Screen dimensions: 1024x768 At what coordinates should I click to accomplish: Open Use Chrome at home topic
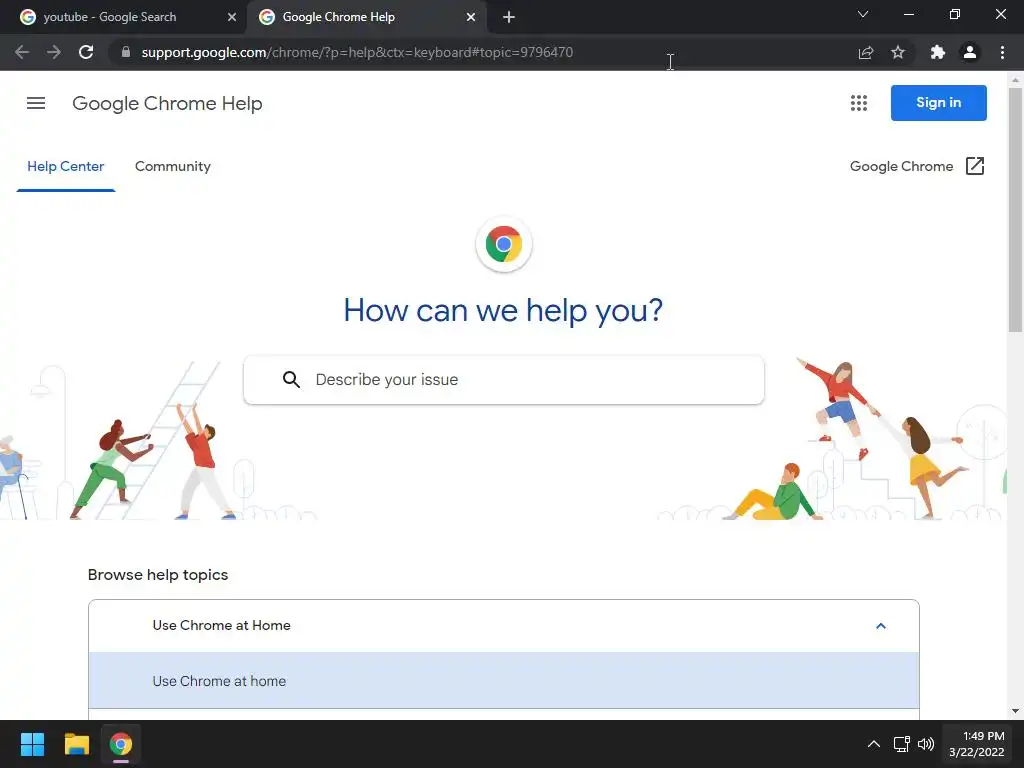click(504, 680)
